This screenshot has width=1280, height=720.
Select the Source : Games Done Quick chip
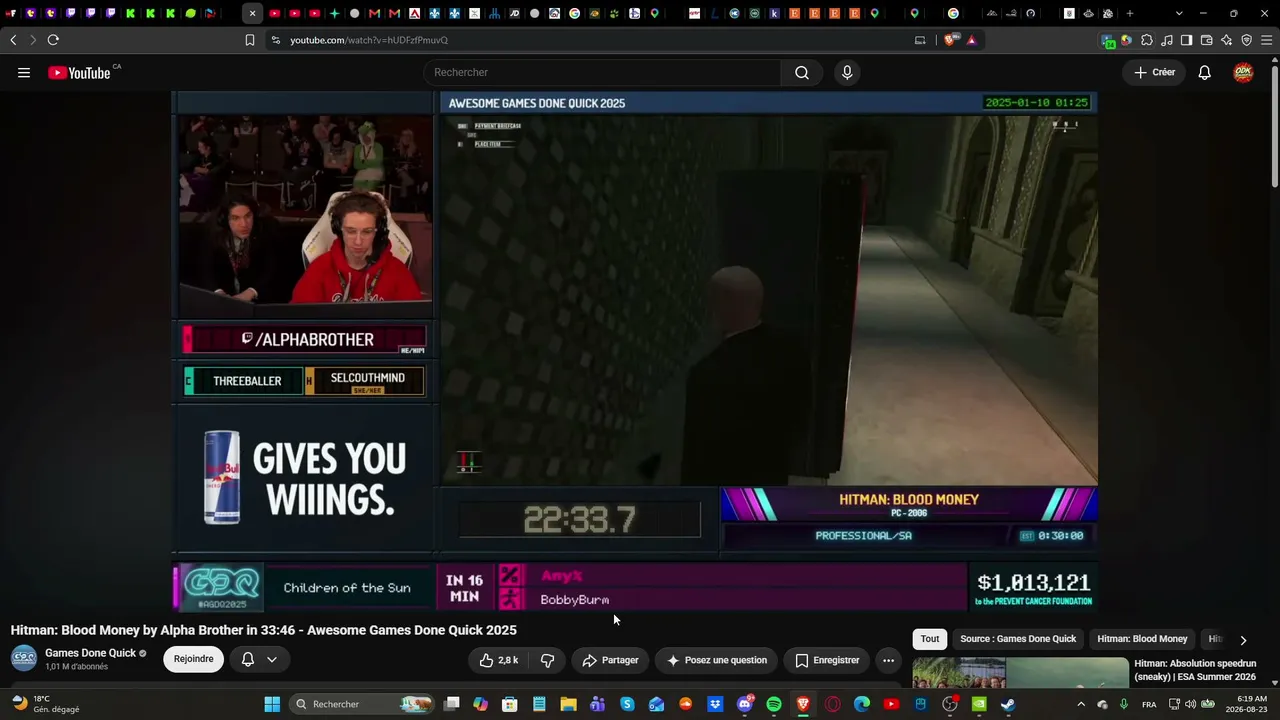[1018, 639]
